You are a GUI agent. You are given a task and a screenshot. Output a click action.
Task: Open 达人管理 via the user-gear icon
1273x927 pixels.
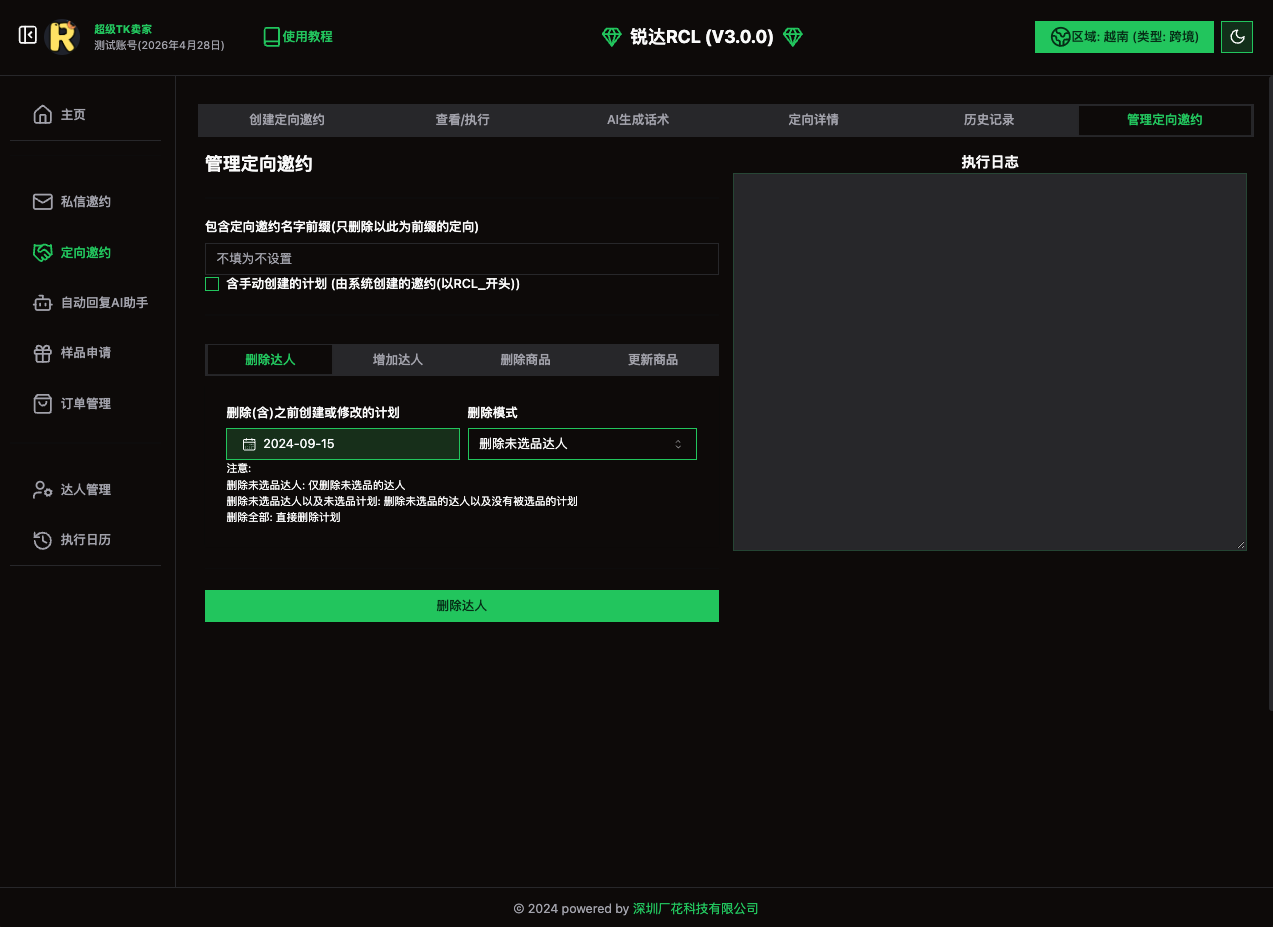click(x=42, y=490)
